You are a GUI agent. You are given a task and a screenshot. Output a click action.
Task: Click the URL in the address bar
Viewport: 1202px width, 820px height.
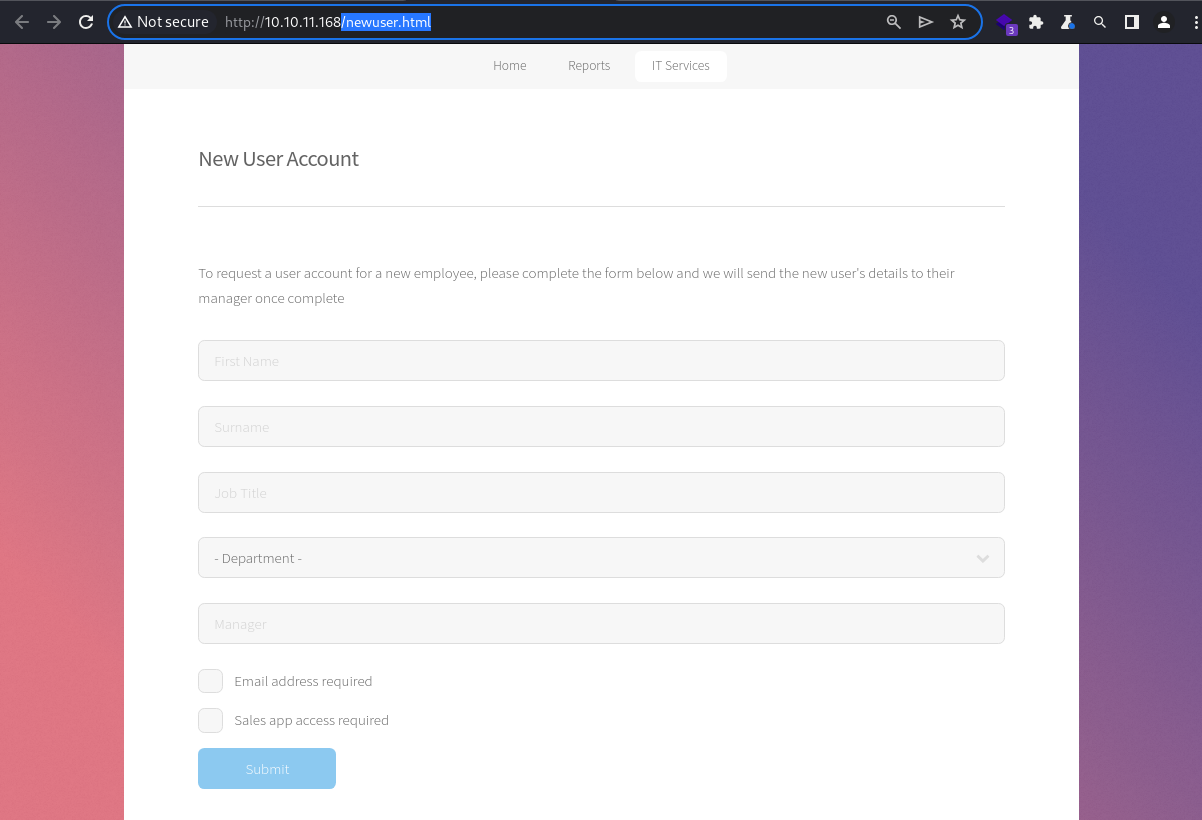click(328, 22)
